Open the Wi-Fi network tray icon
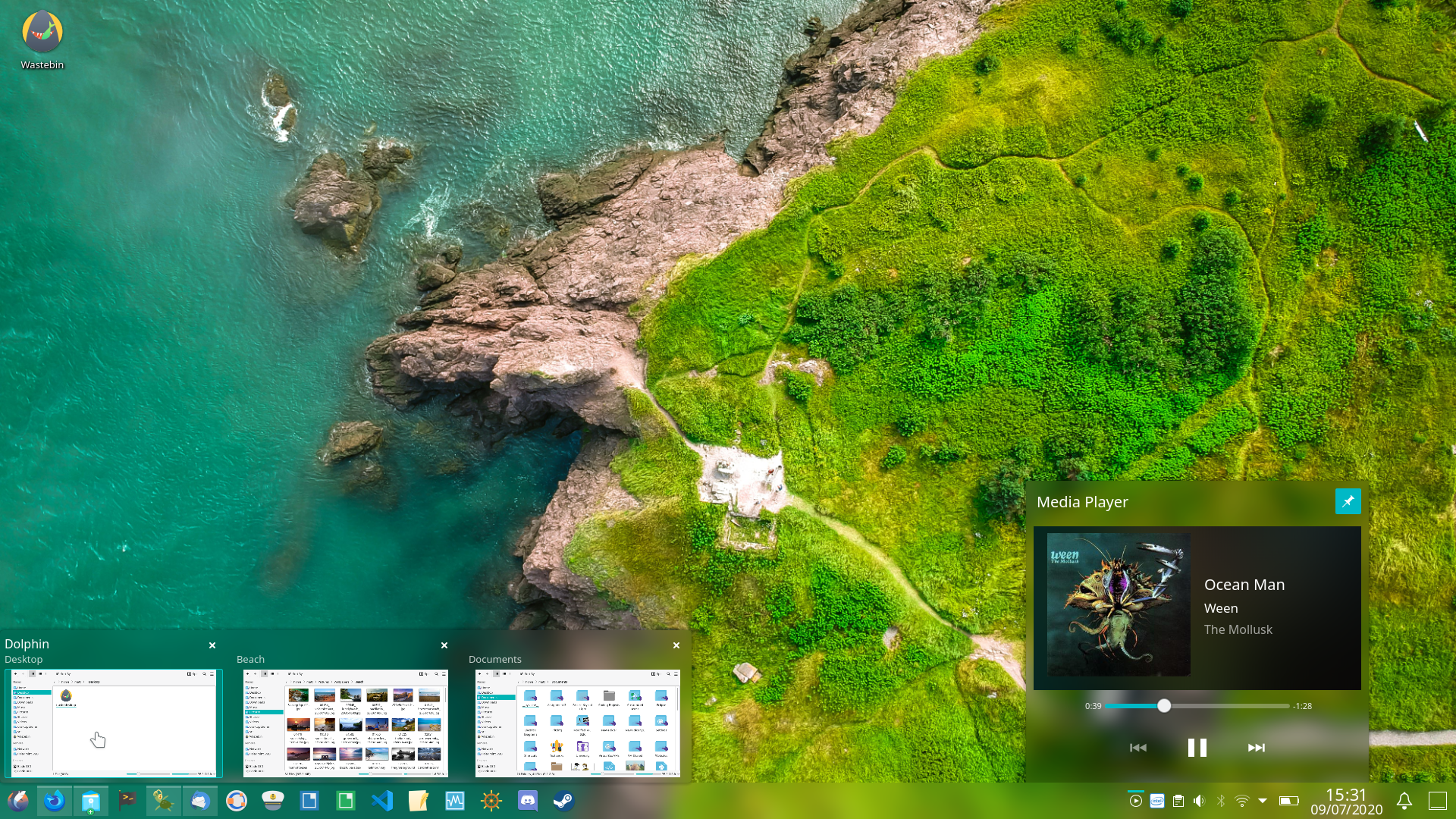This screenshot has height=819, width=1456. pyautogui.click(x=1242, y=801)
